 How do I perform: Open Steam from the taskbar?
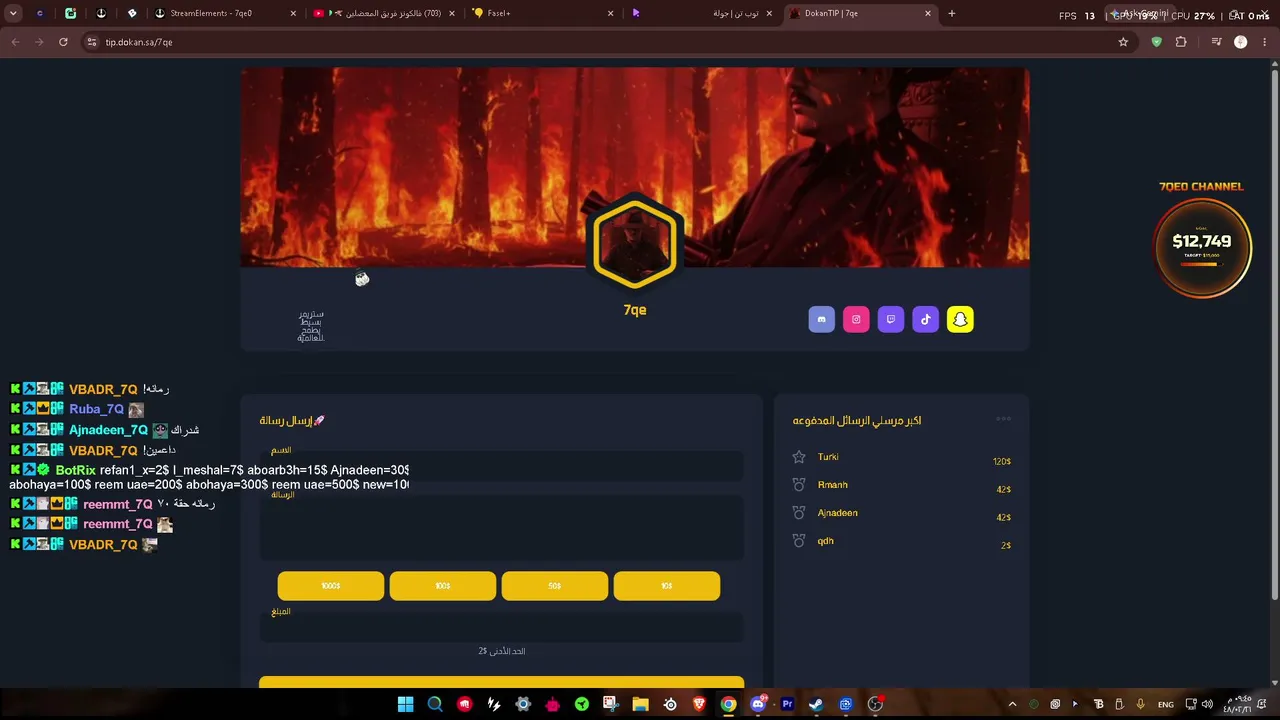pyautogui.click(x=816, y=704)
